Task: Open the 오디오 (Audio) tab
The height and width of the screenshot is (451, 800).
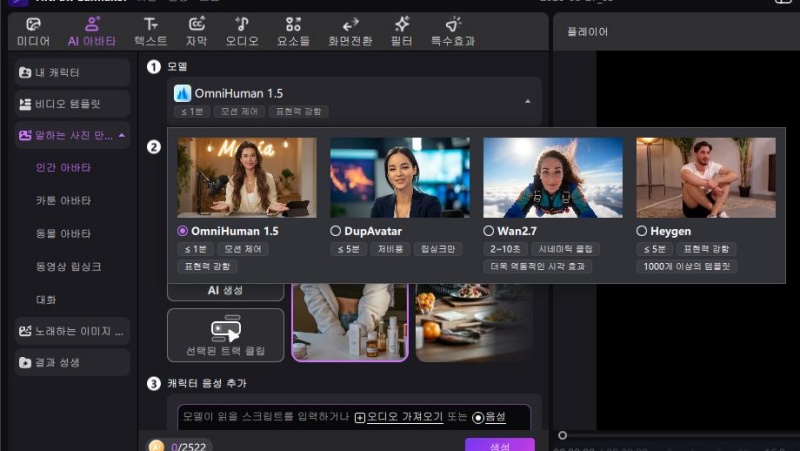Action: pos(242,32)
